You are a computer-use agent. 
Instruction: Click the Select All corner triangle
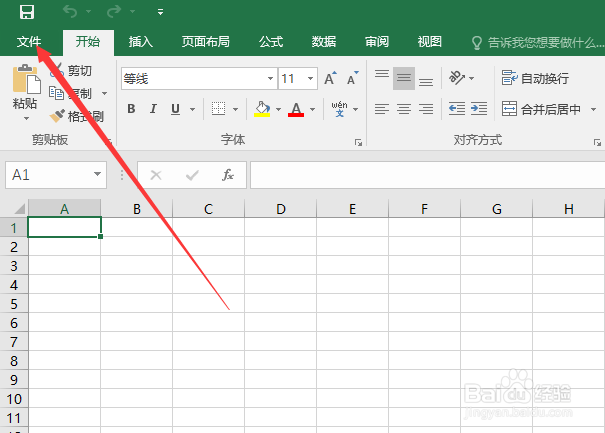click(19, 209)
